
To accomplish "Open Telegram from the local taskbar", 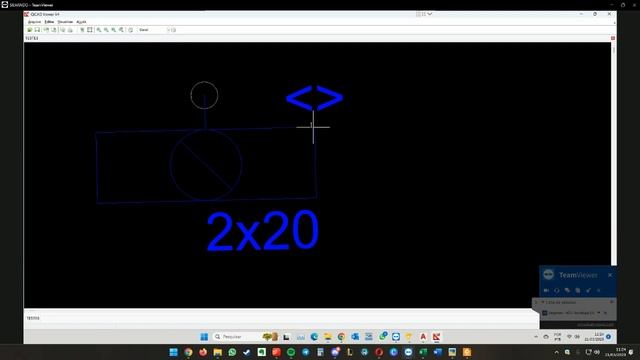I will (306, 352).
